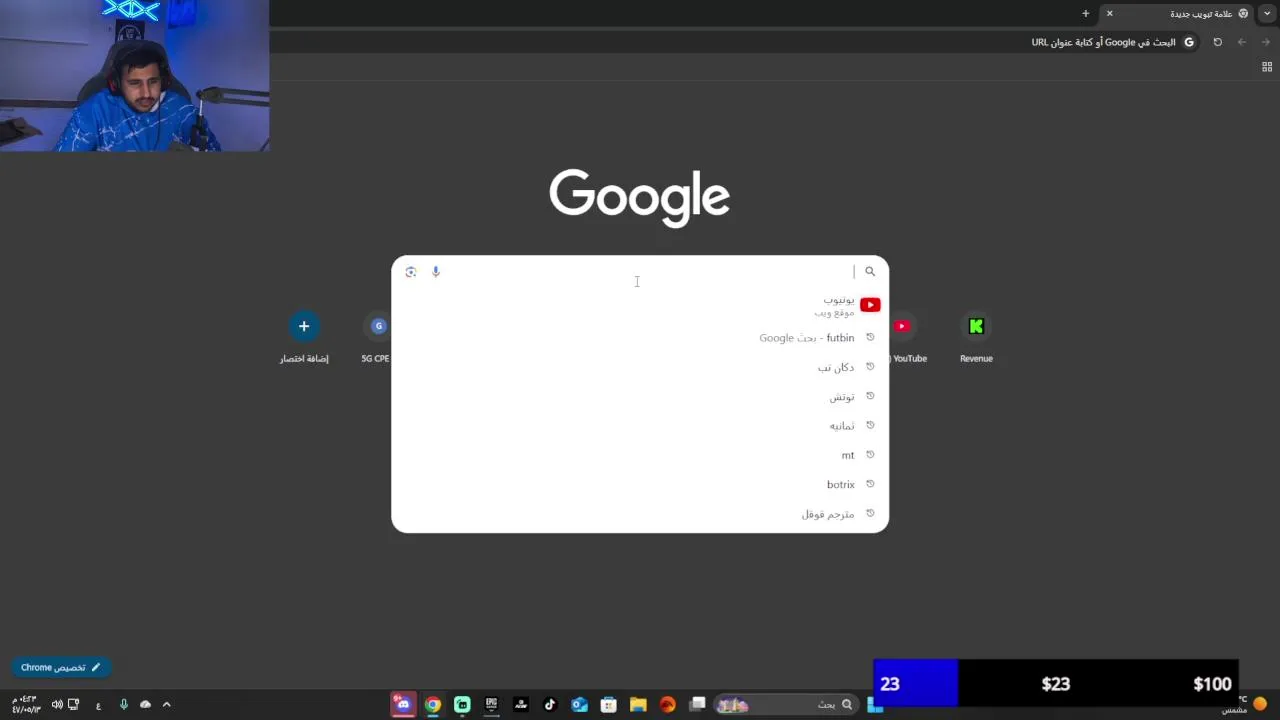Switch the input language indicator ع
Screen dimensions: 1280x720
[x=98, y=705]
